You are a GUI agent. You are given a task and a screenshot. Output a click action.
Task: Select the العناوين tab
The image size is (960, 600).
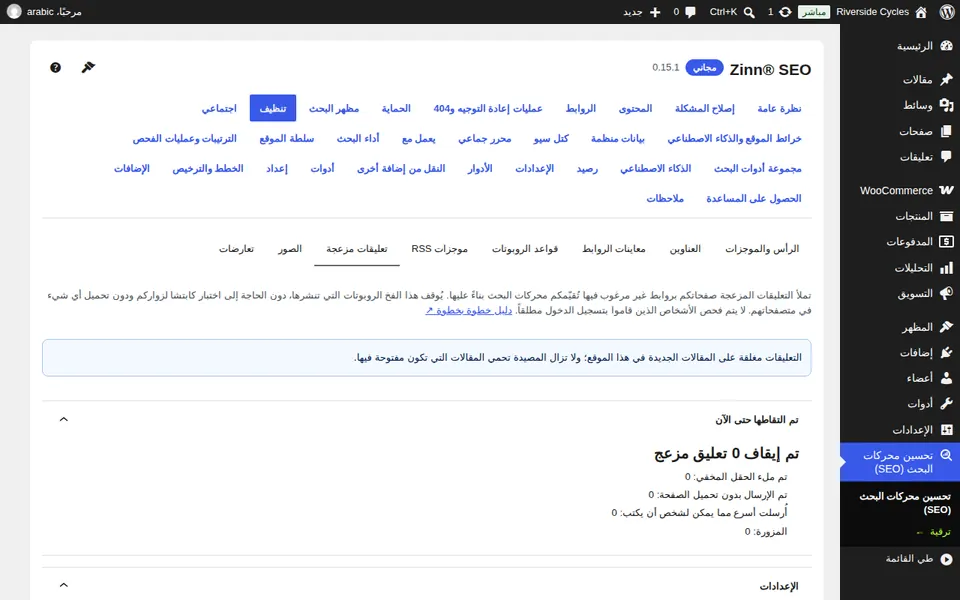point(685,249)
